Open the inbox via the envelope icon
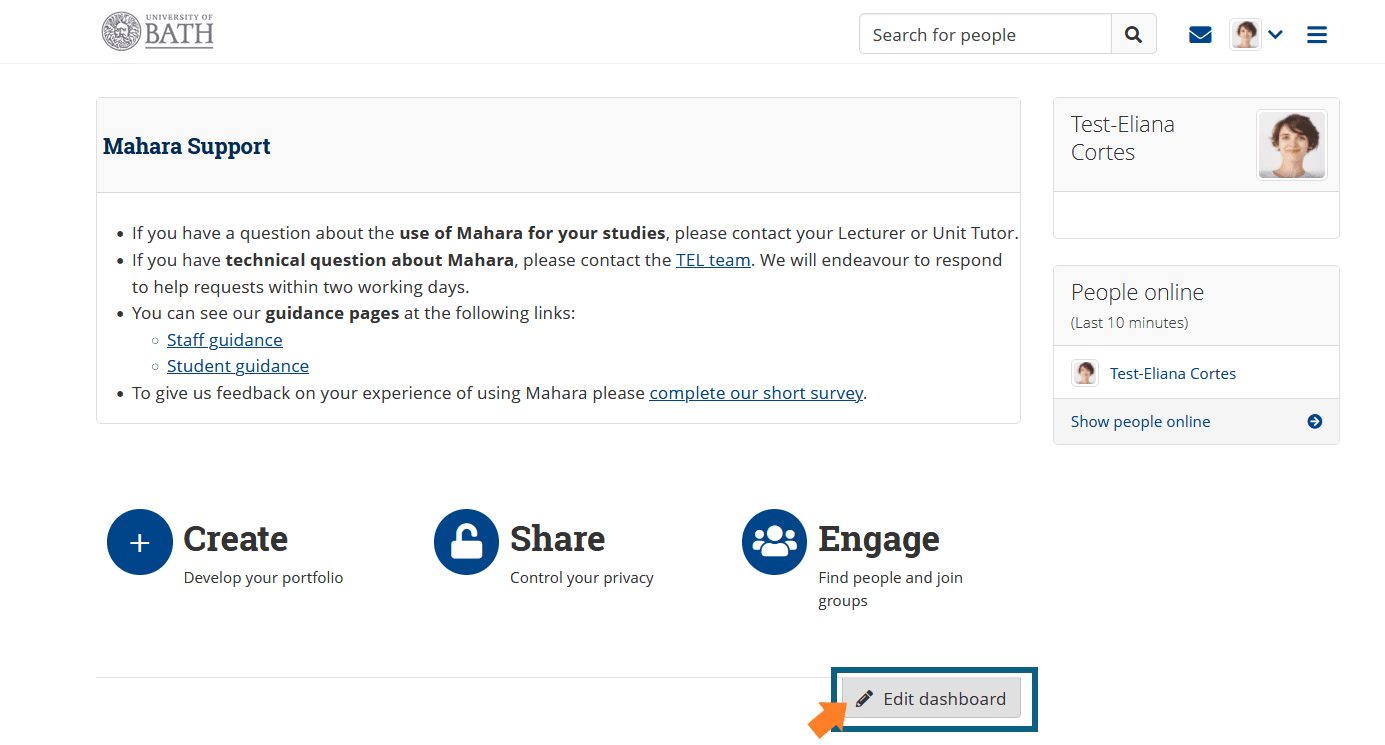The width and height of the screenshot is (1385, 745). click(x=1199, y=33)
